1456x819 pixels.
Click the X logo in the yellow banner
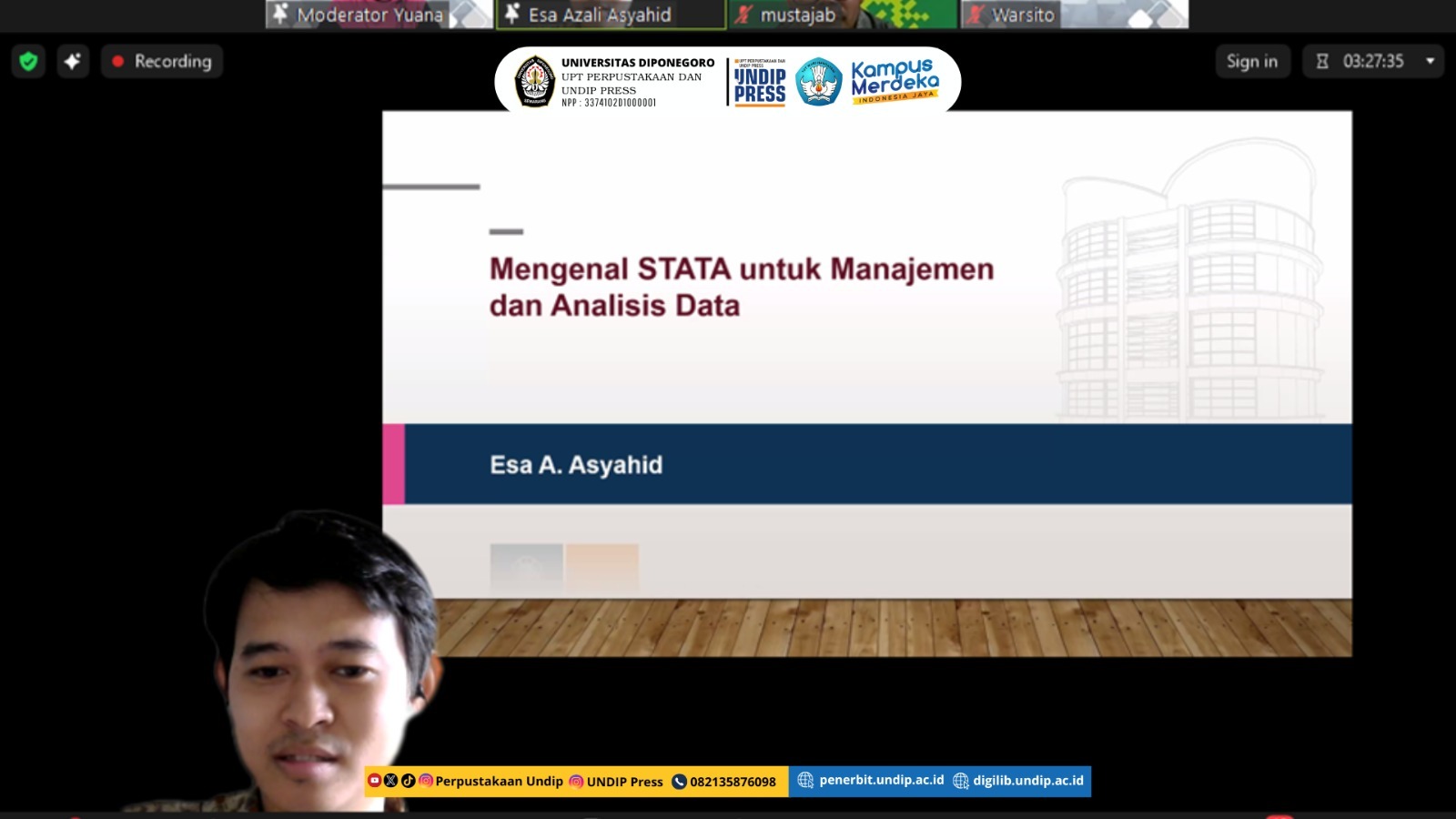(390, 781)
